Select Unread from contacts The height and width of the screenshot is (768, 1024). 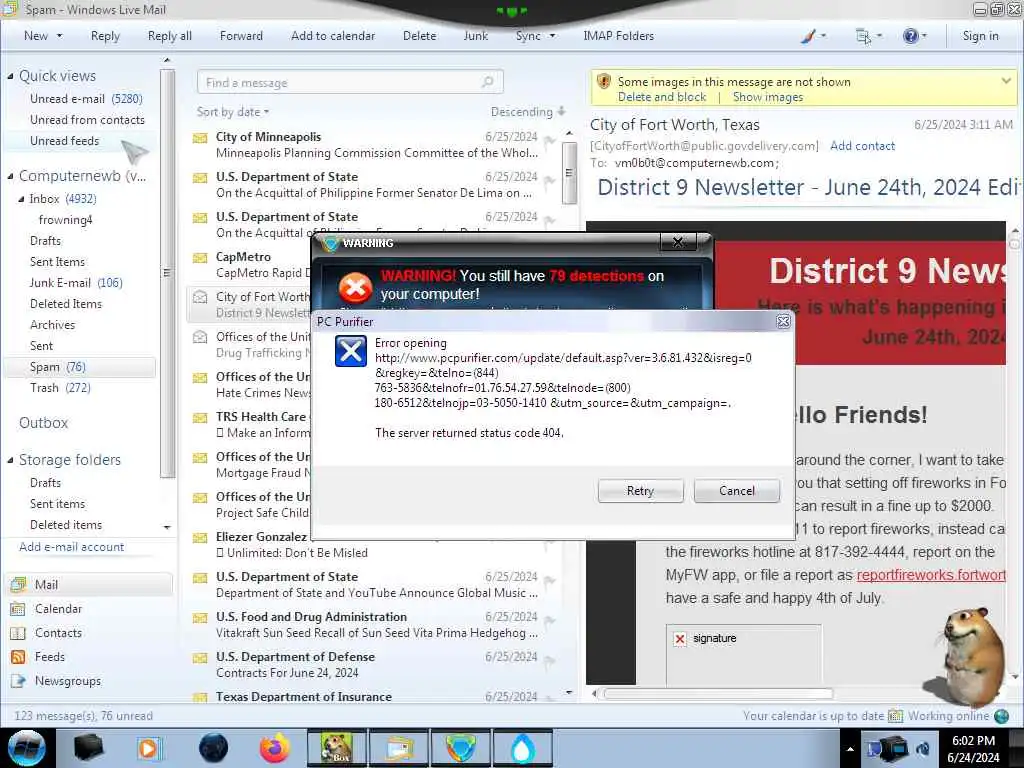[x=88, y=120]
